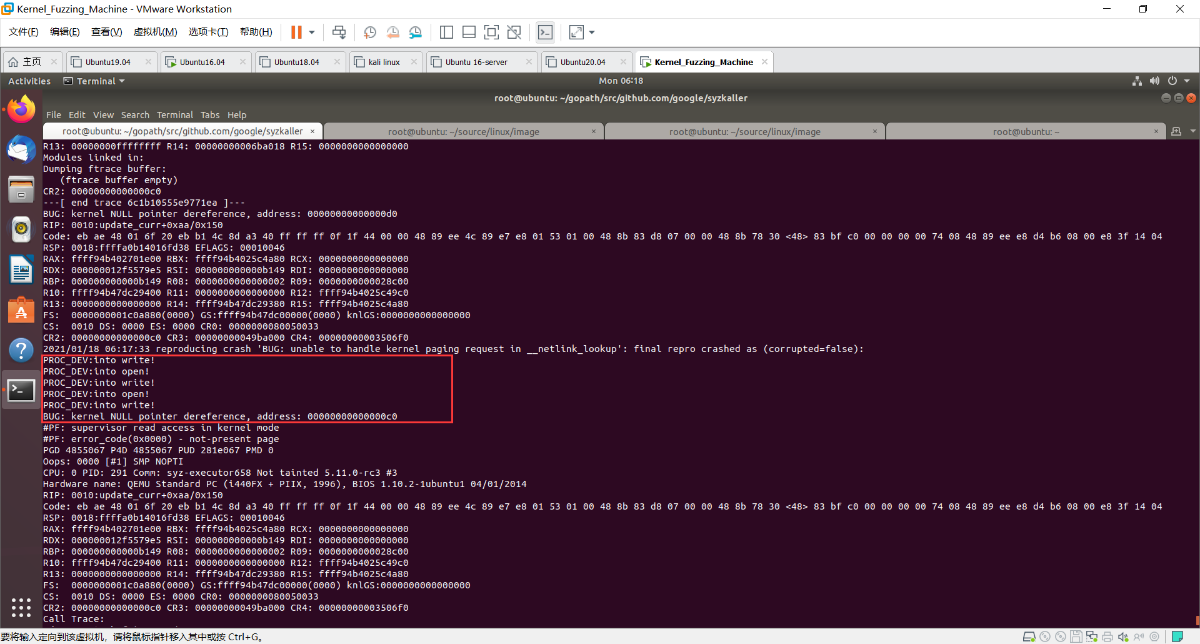Screen dimensions: 1200x644
Task: Add a new terminal tab icon
Action: coord(1176,131)
